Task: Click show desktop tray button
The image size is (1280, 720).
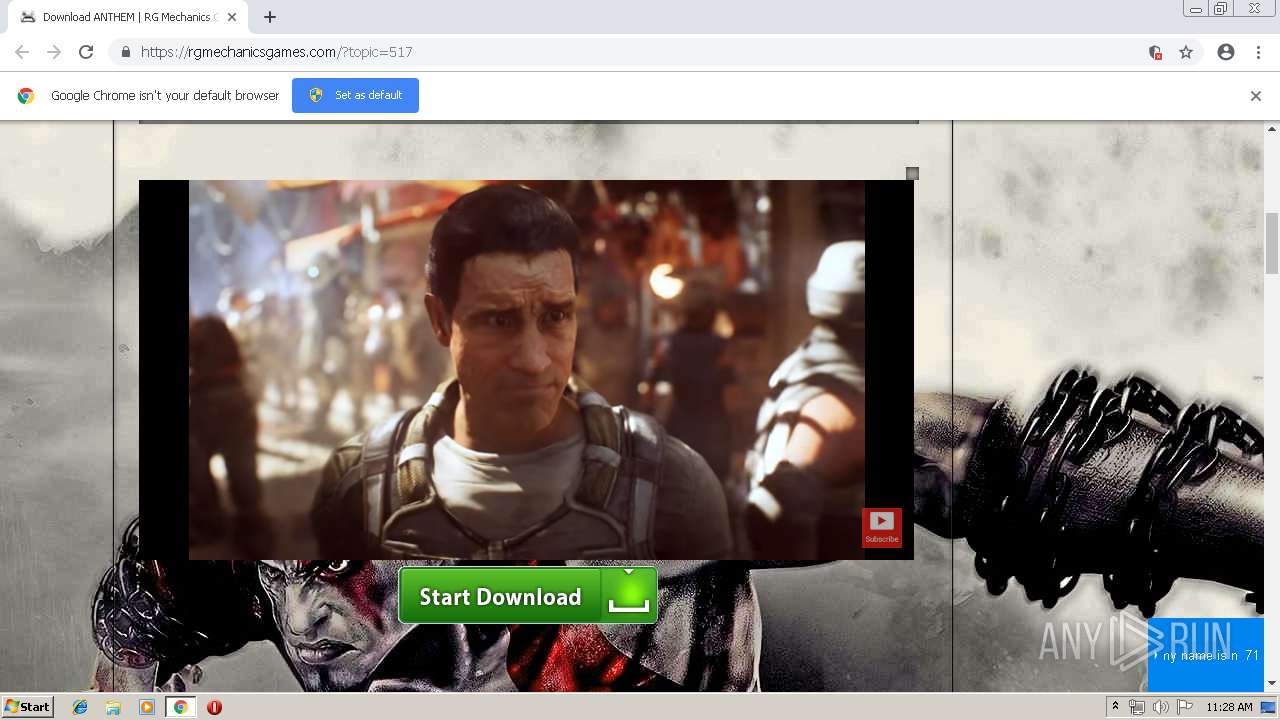Action: (1268, 707)
